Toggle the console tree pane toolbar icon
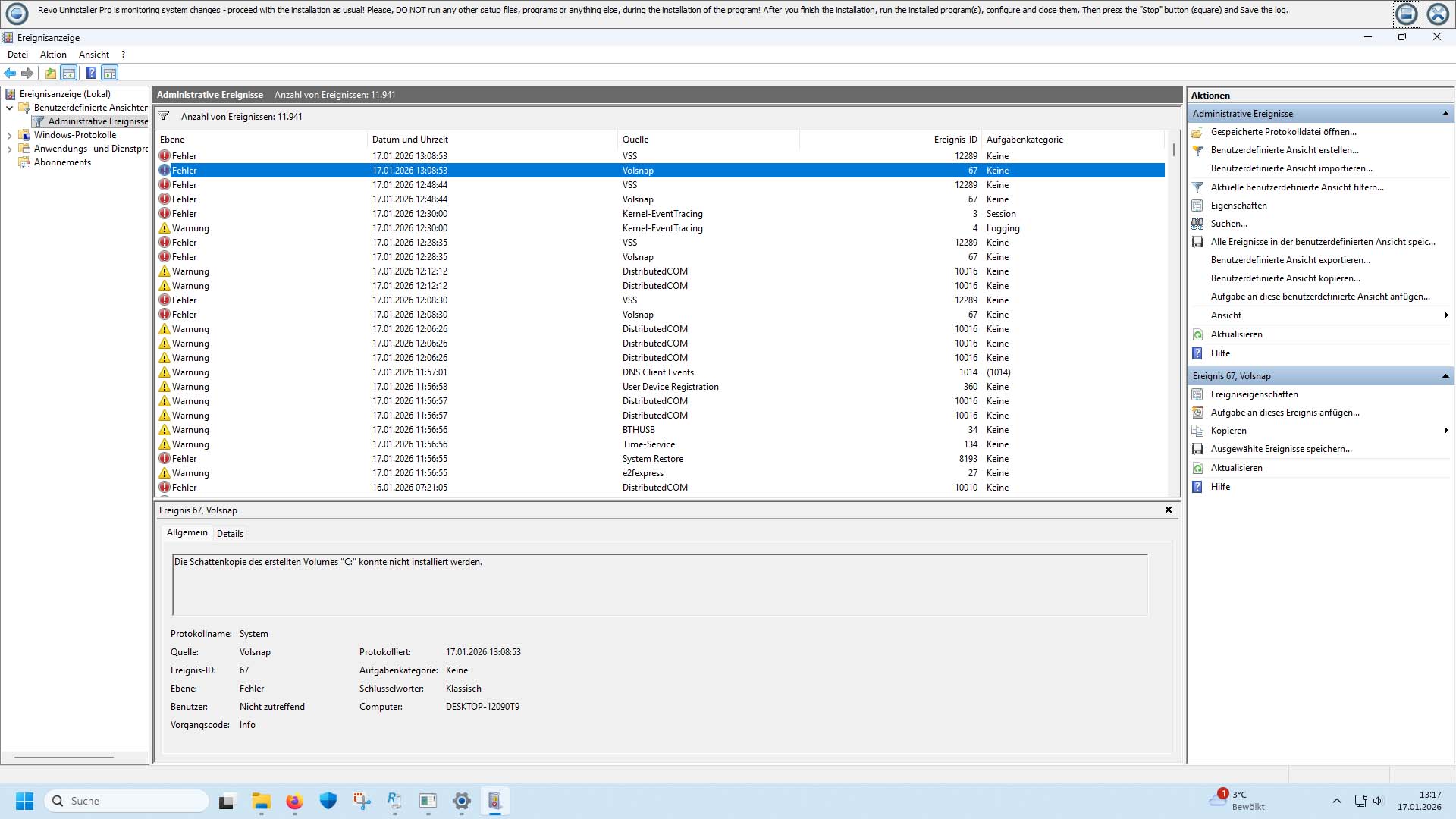 tap(69, 73)
